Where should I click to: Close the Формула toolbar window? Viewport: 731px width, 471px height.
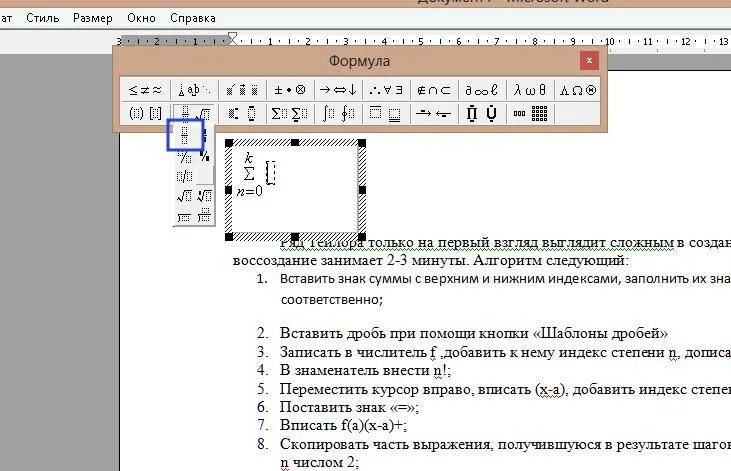pyautogui.click(x=589, y=61)
